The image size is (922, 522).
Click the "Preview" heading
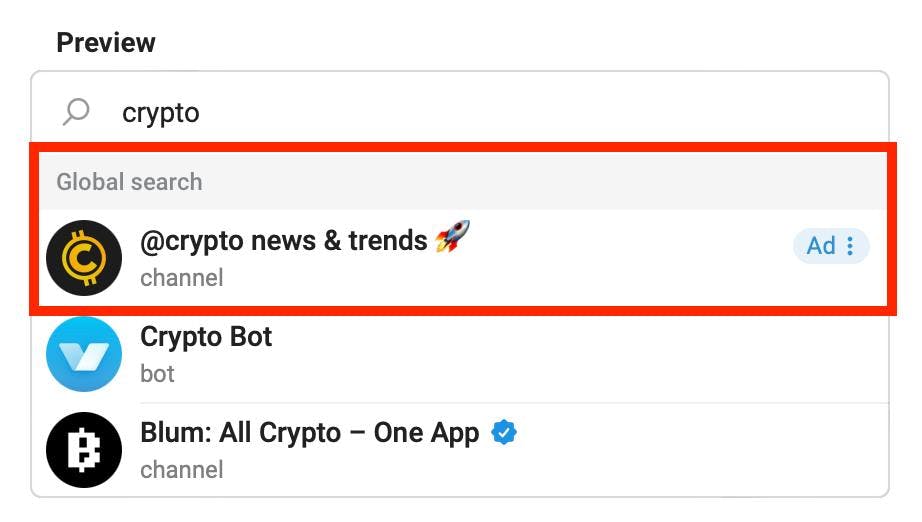pos(106,43)
